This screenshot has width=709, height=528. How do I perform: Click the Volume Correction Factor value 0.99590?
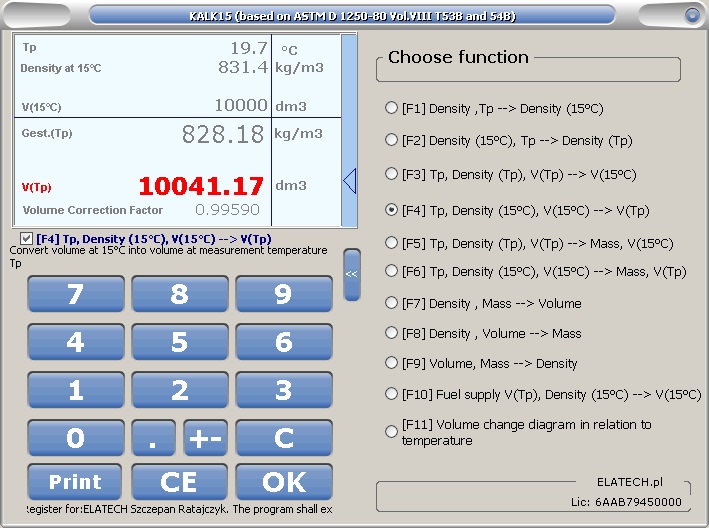point(227,210)
